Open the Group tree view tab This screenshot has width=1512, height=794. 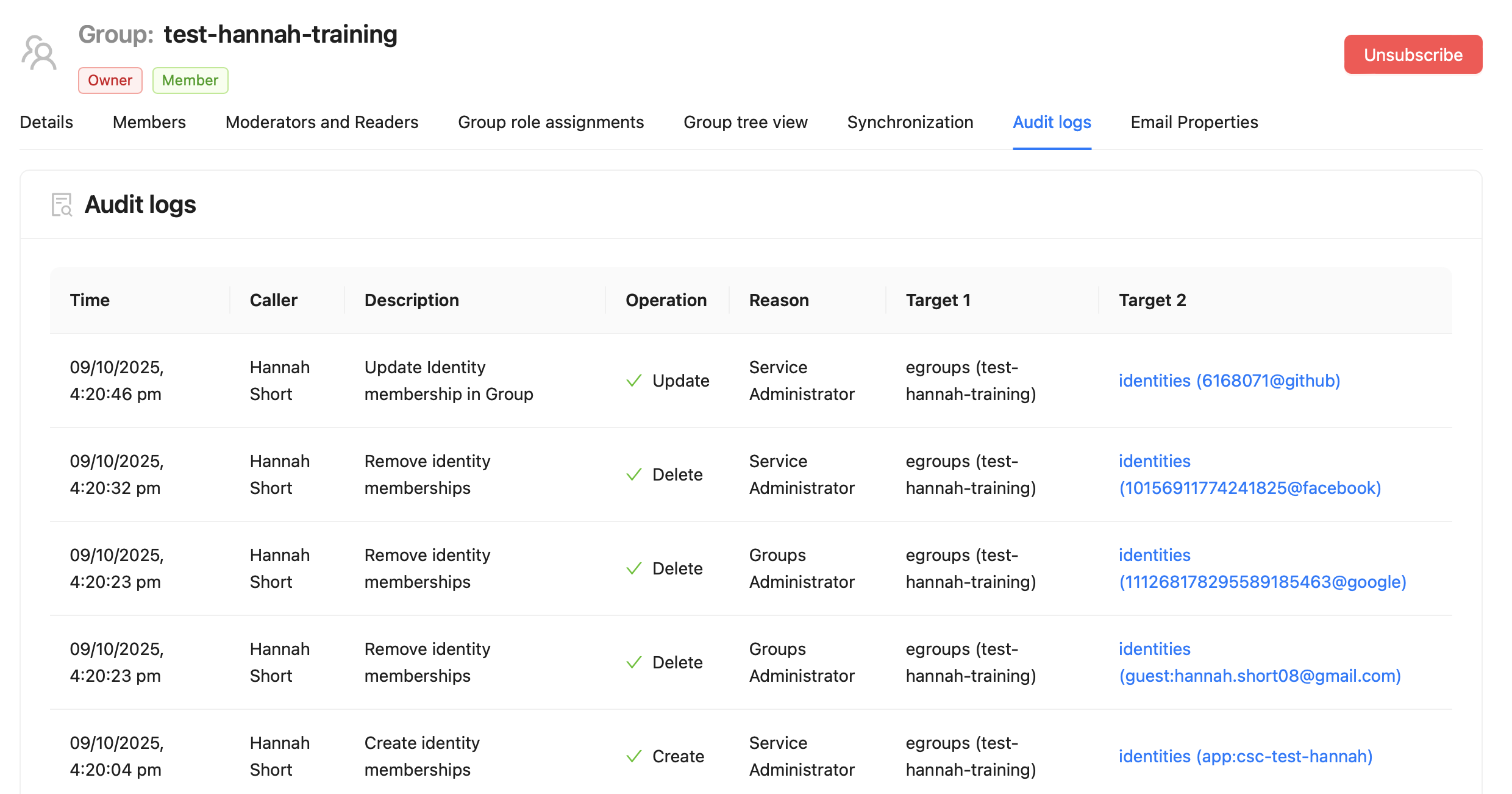[745, 122]
